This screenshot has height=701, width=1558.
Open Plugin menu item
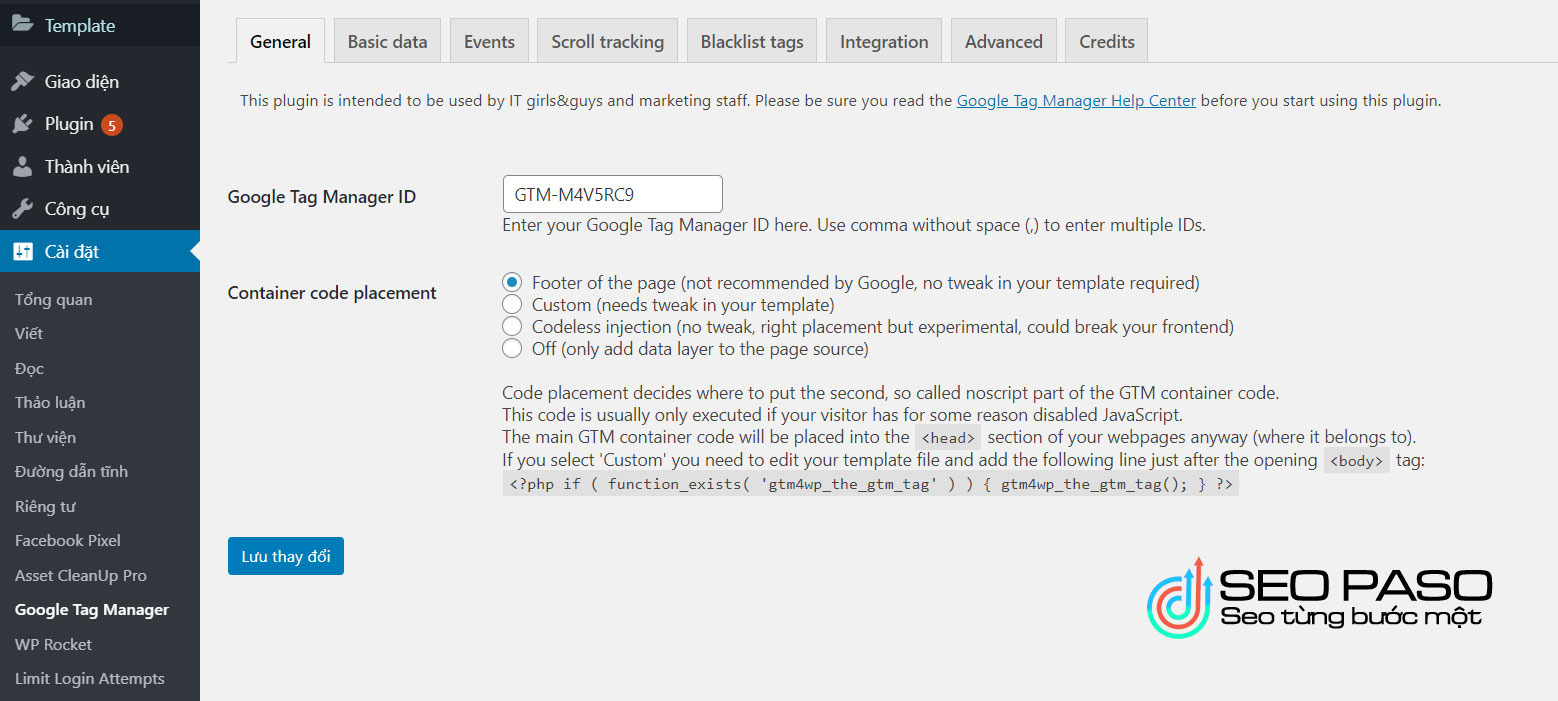100,124
